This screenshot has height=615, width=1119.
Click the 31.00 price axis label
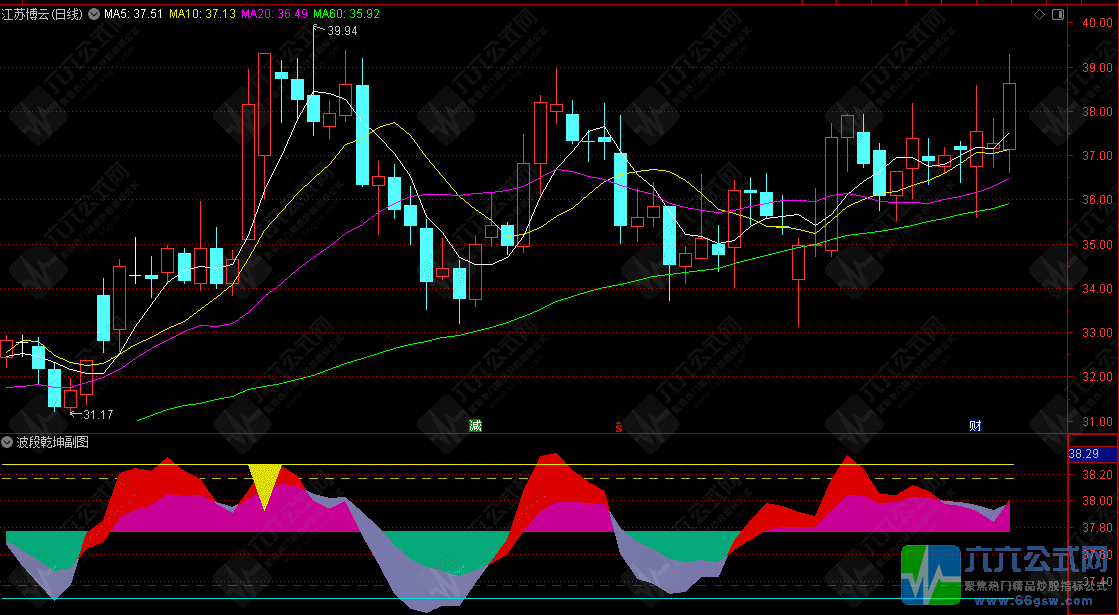[1097, 422]
